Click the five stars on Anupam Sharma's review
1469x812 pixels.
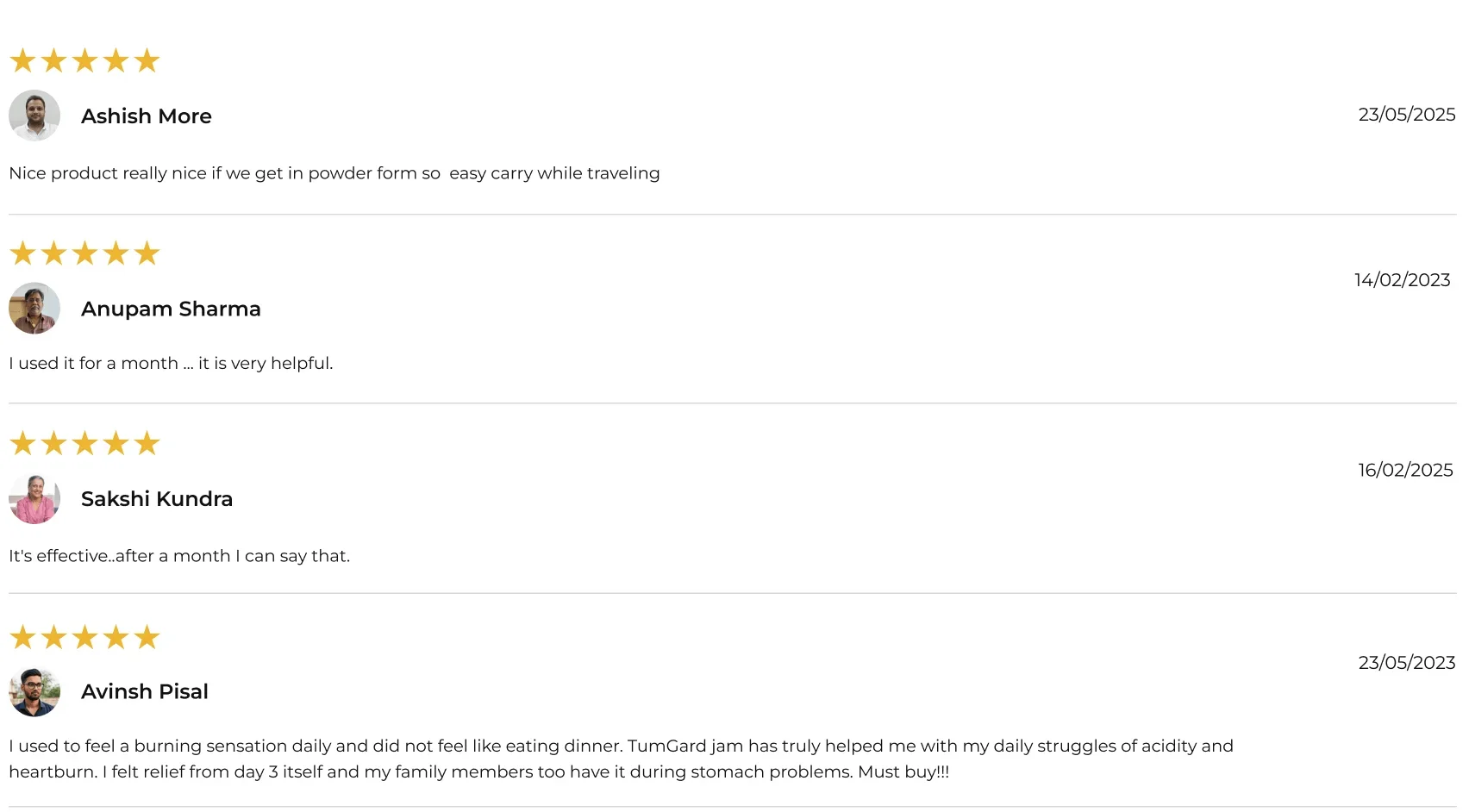pos(84,253)
